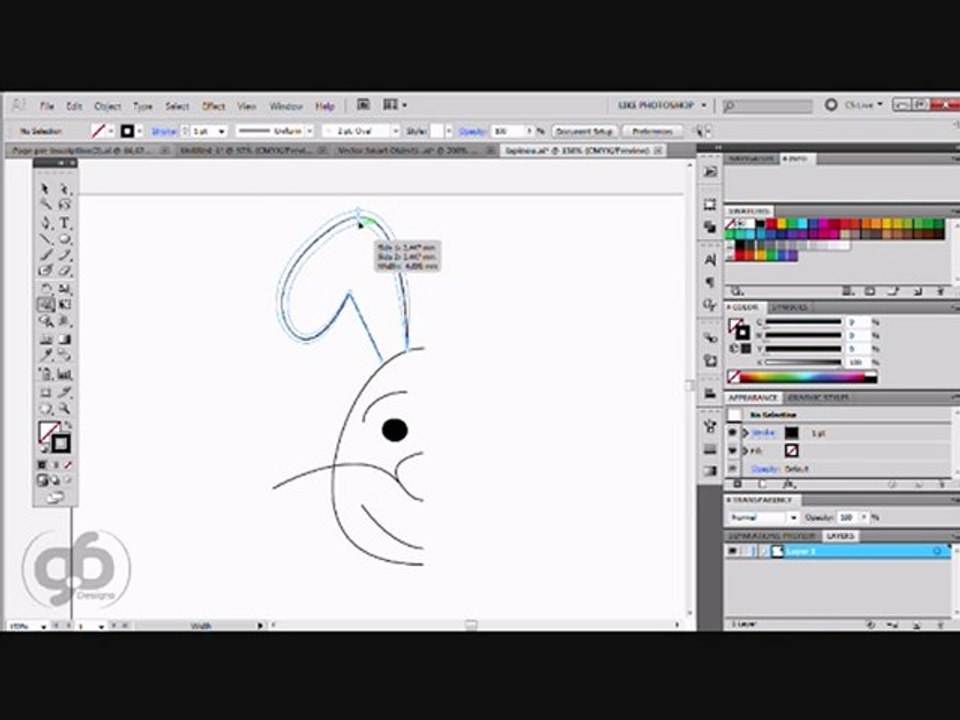Select the Selection (black arrow) tool

[45, 189]
